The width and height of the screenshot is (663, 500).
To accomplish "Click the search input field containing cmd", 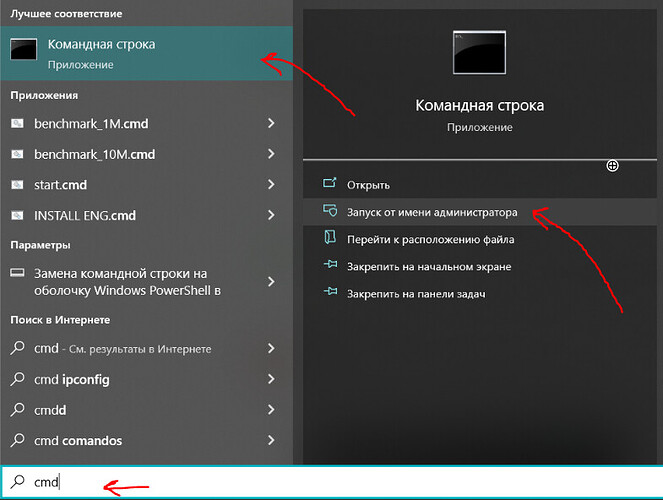I will 300,482.
